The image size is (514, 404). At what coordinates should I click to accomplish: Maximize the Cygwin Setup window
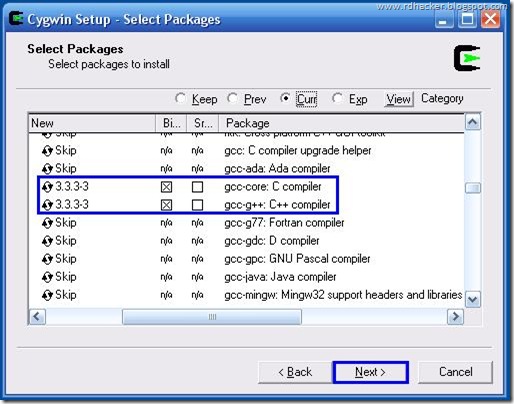(x=467, y=19)
